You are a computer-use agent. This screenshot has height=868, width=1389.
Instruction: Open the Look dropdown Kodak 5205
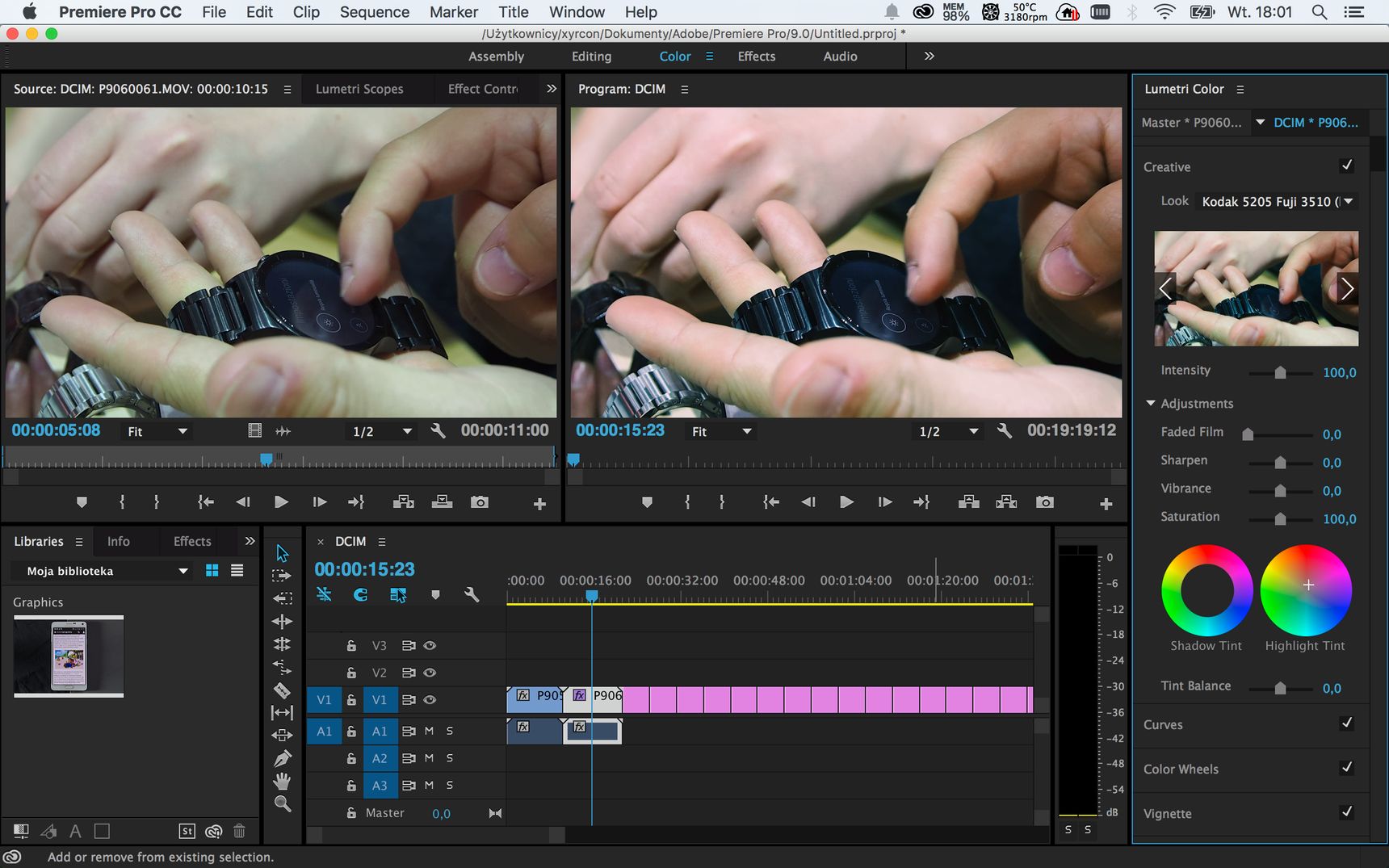tap(1276, 202)
